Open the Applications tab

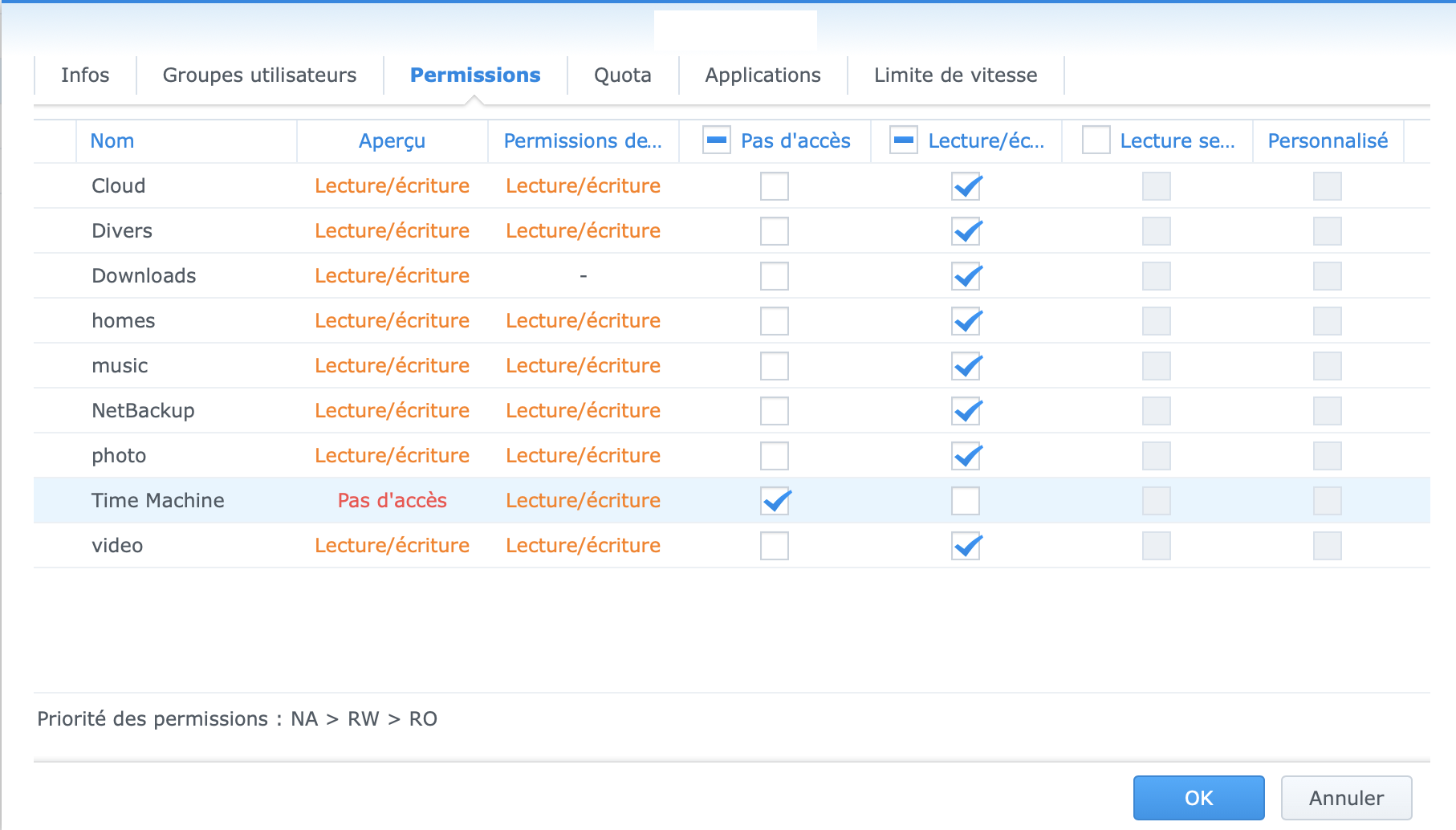pos(763,75)
